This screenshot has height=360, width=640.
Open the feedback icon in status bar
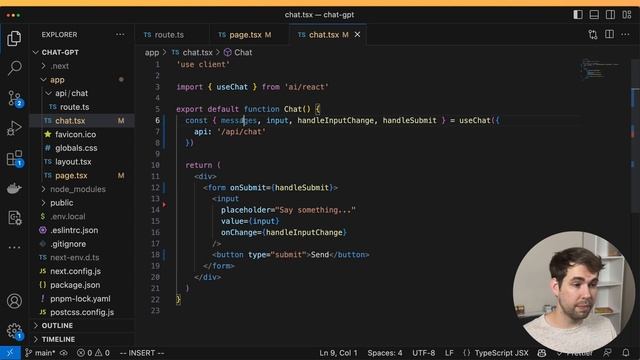607,353
